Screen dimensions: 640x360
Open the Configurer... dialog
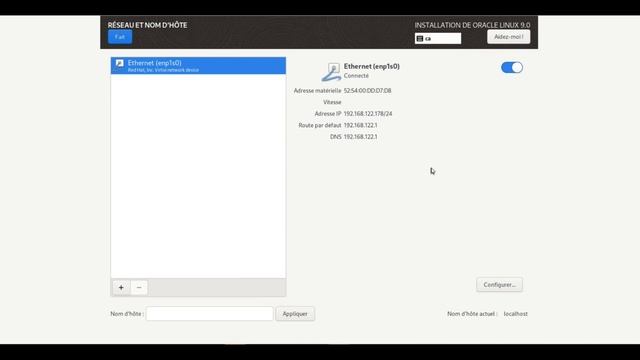pyautogui.click(x=499, y=284)
